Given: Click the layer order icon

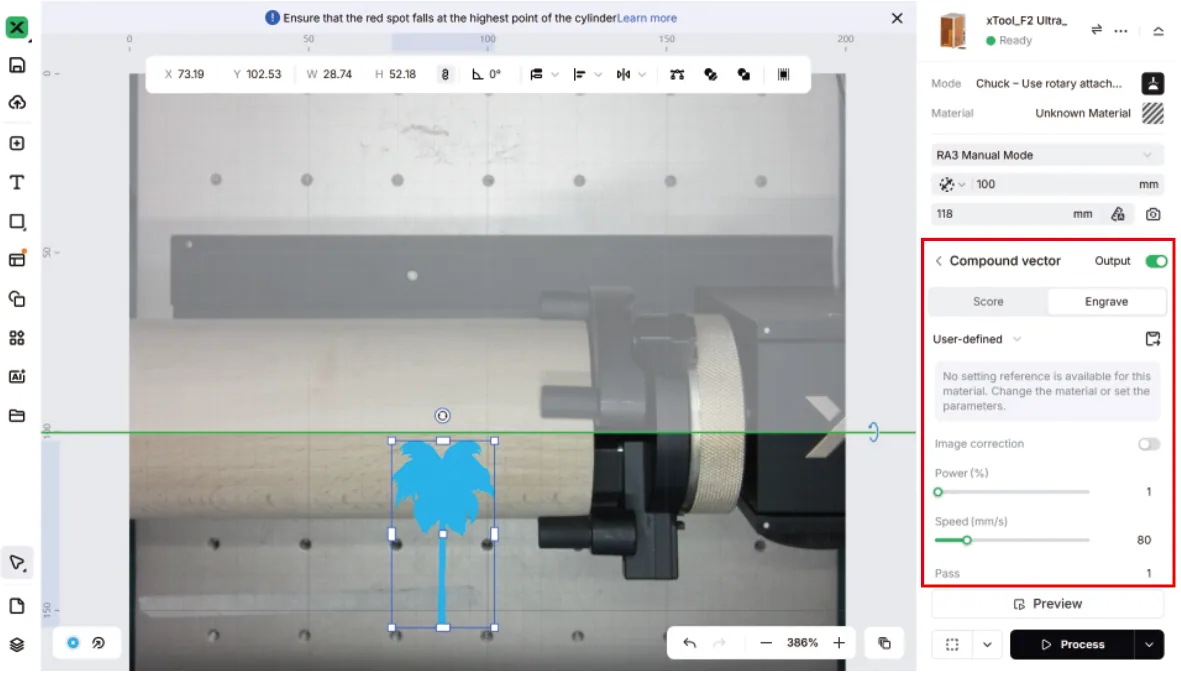Looking at the screenshot, I should coord(536,74).
